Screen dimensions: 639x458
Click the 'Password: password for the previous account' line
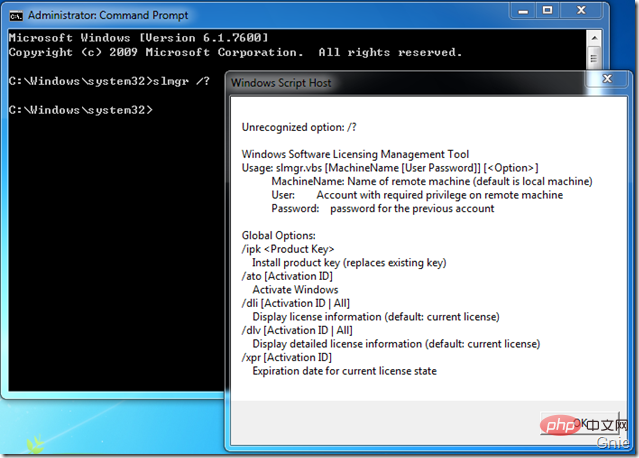[383, 209]
